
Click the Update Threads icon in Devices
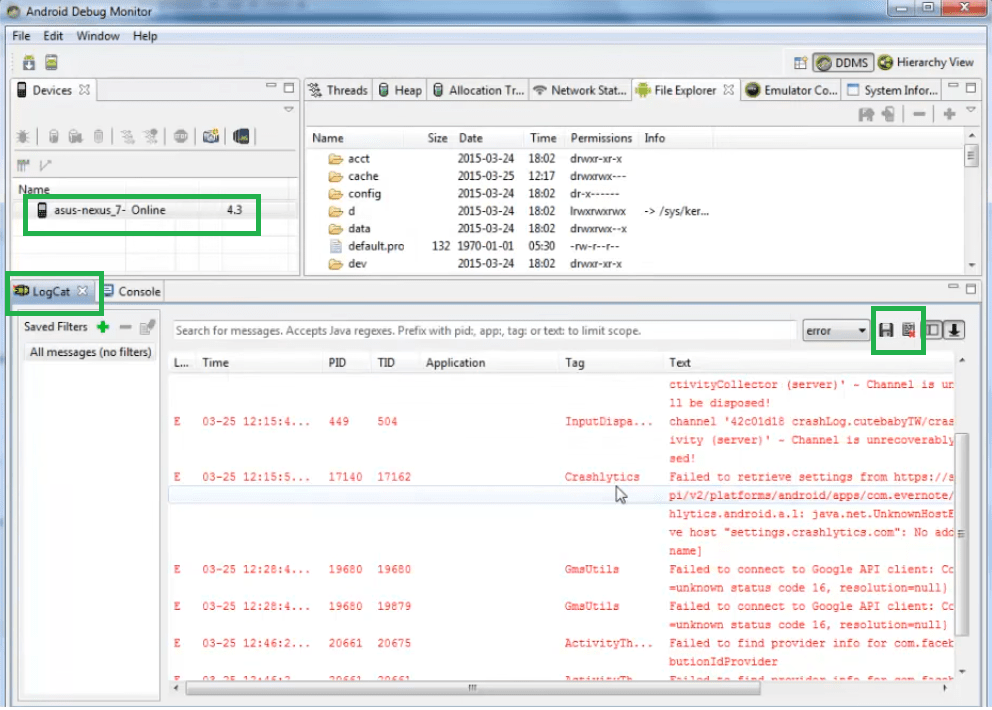(x=128, y=136)
